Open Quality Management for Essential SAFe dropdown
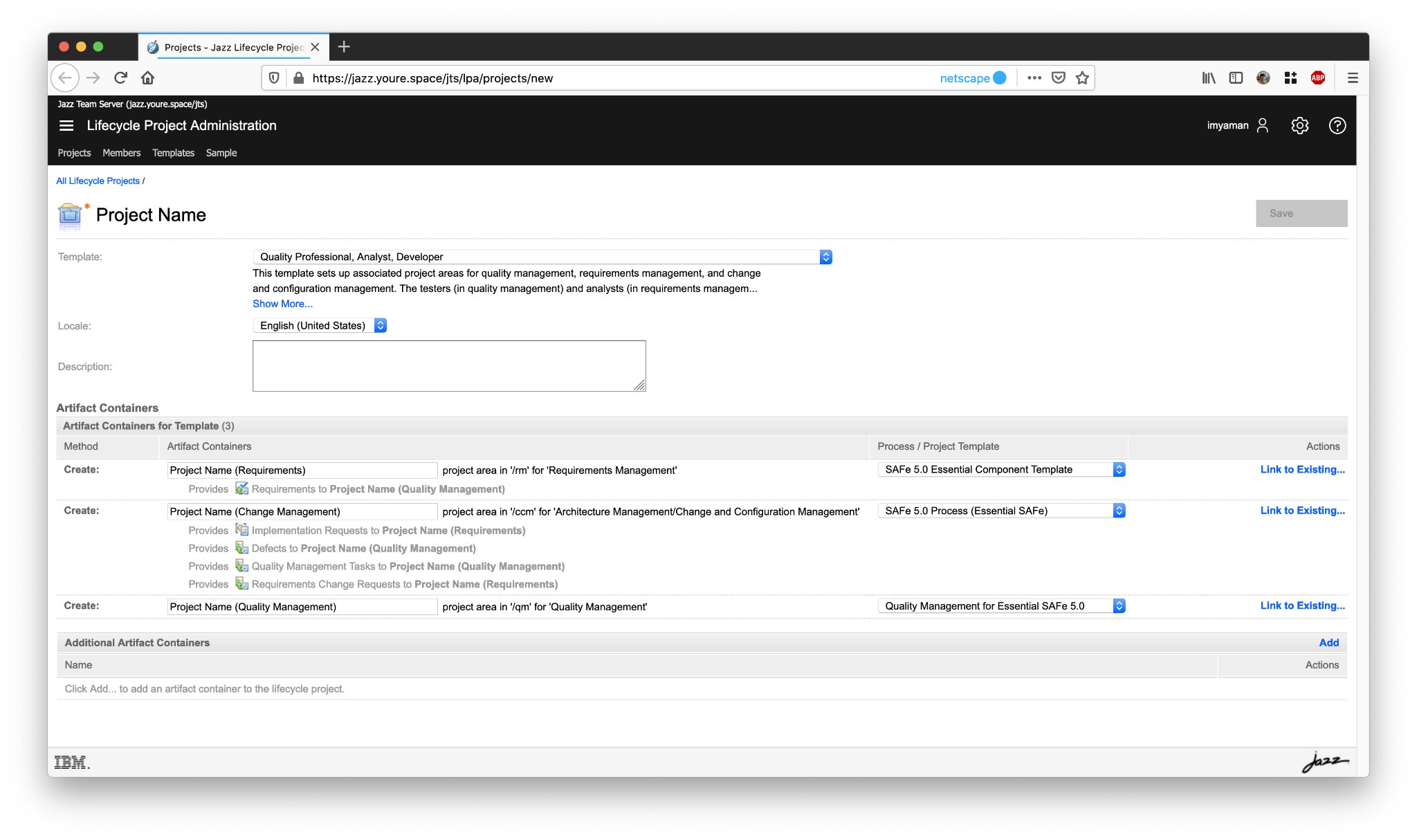Viewport: 1417px width, 840px height. 1001,606
